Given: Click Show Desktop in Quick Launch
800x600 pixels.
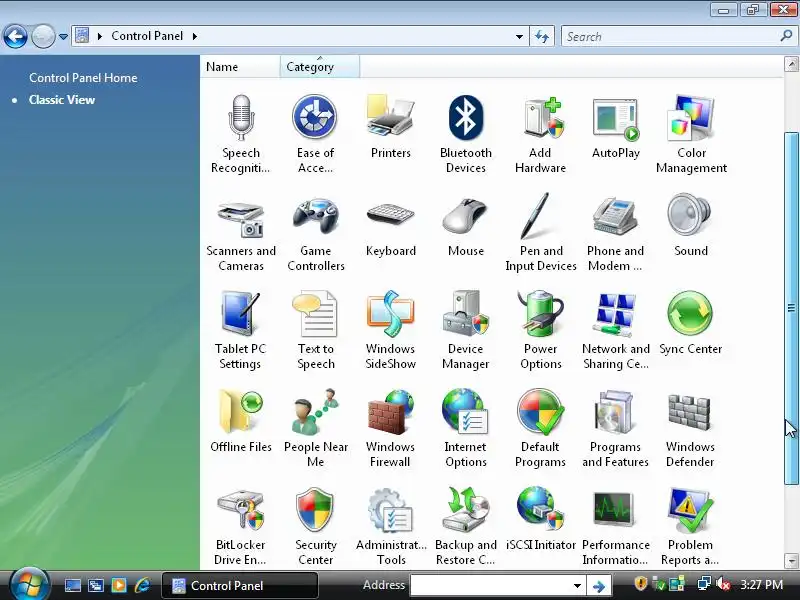Looking at the screenshot, I should (72, 585).
